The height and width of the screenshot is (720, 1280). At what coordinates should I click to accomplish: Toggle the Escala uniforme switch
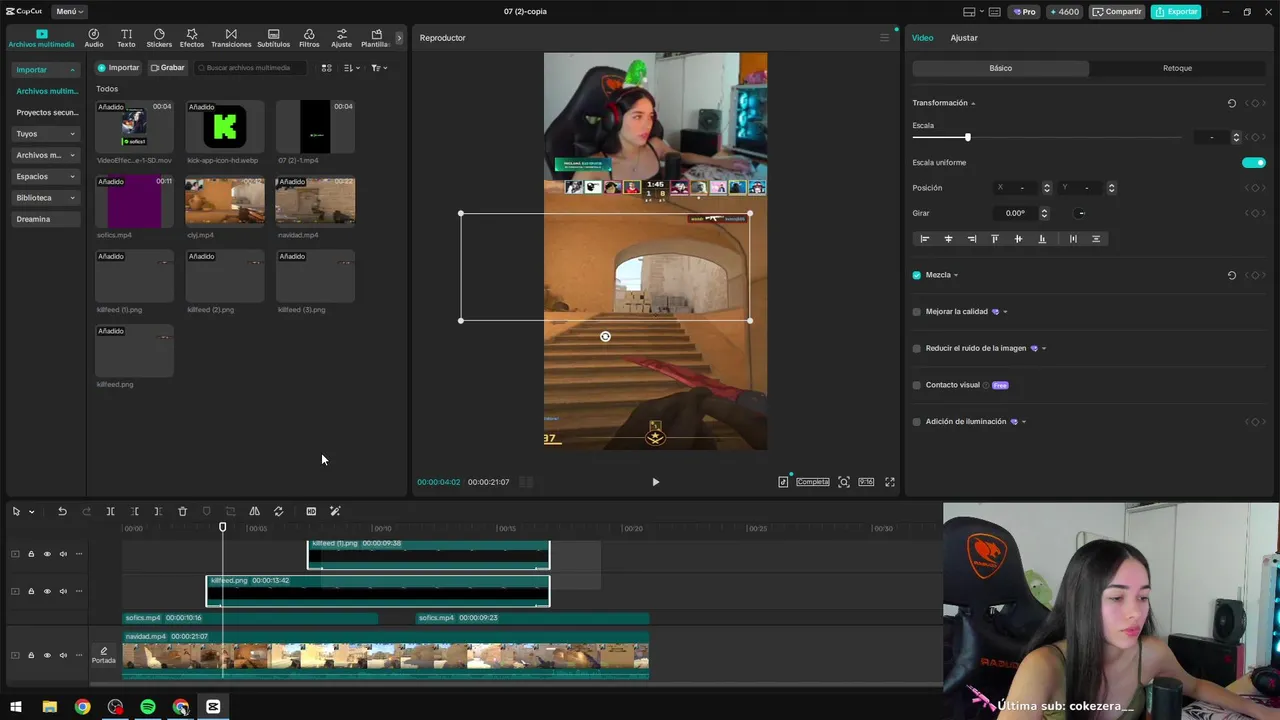[x=1254, y=162]
